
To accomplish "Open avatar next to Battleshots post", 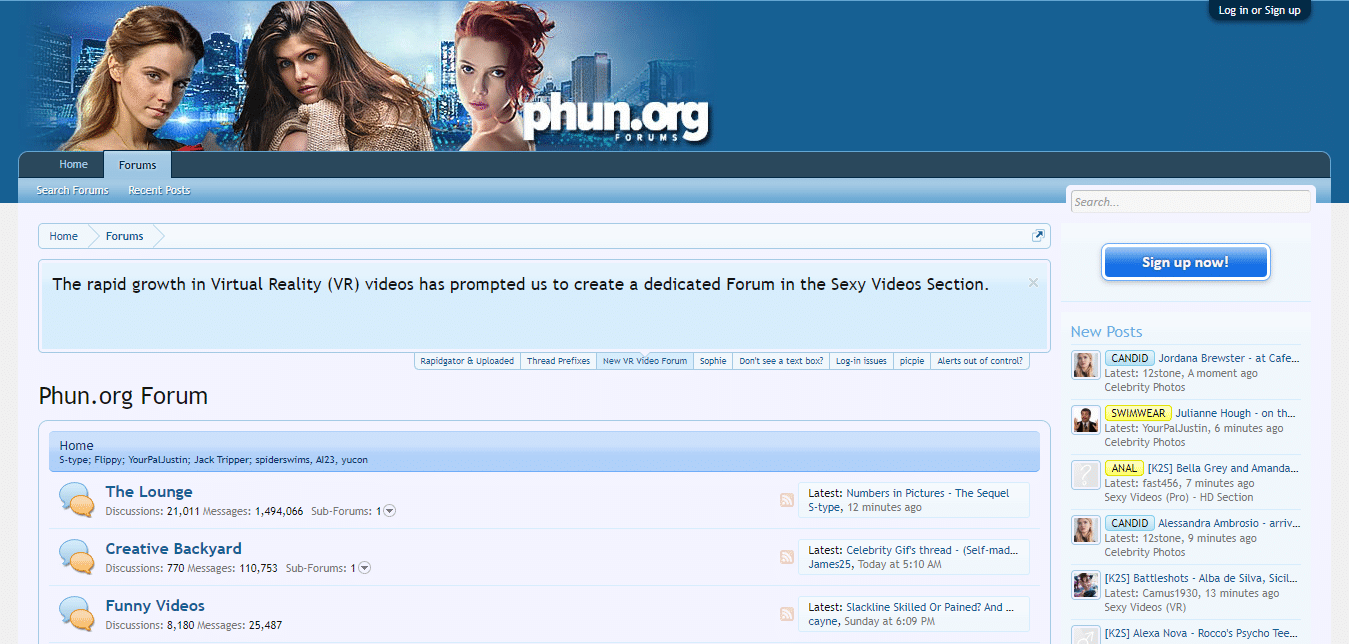I will tap(1086, 585).
